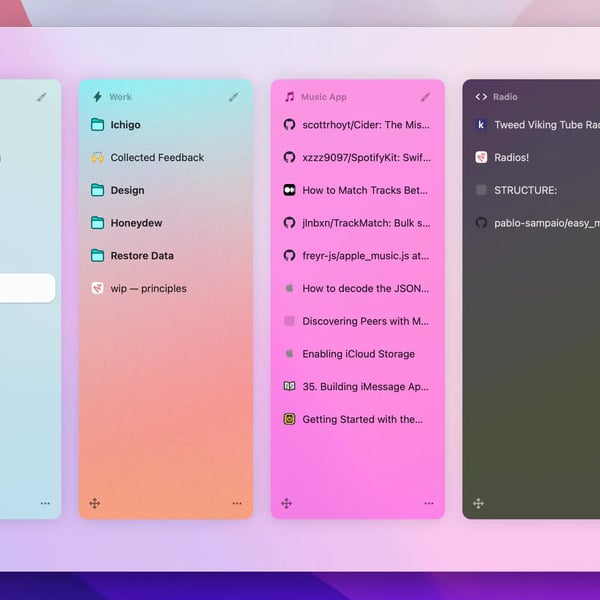
Task: Open Enabling iCloud Storage Apple link
Action: click(x=358, y=354)
